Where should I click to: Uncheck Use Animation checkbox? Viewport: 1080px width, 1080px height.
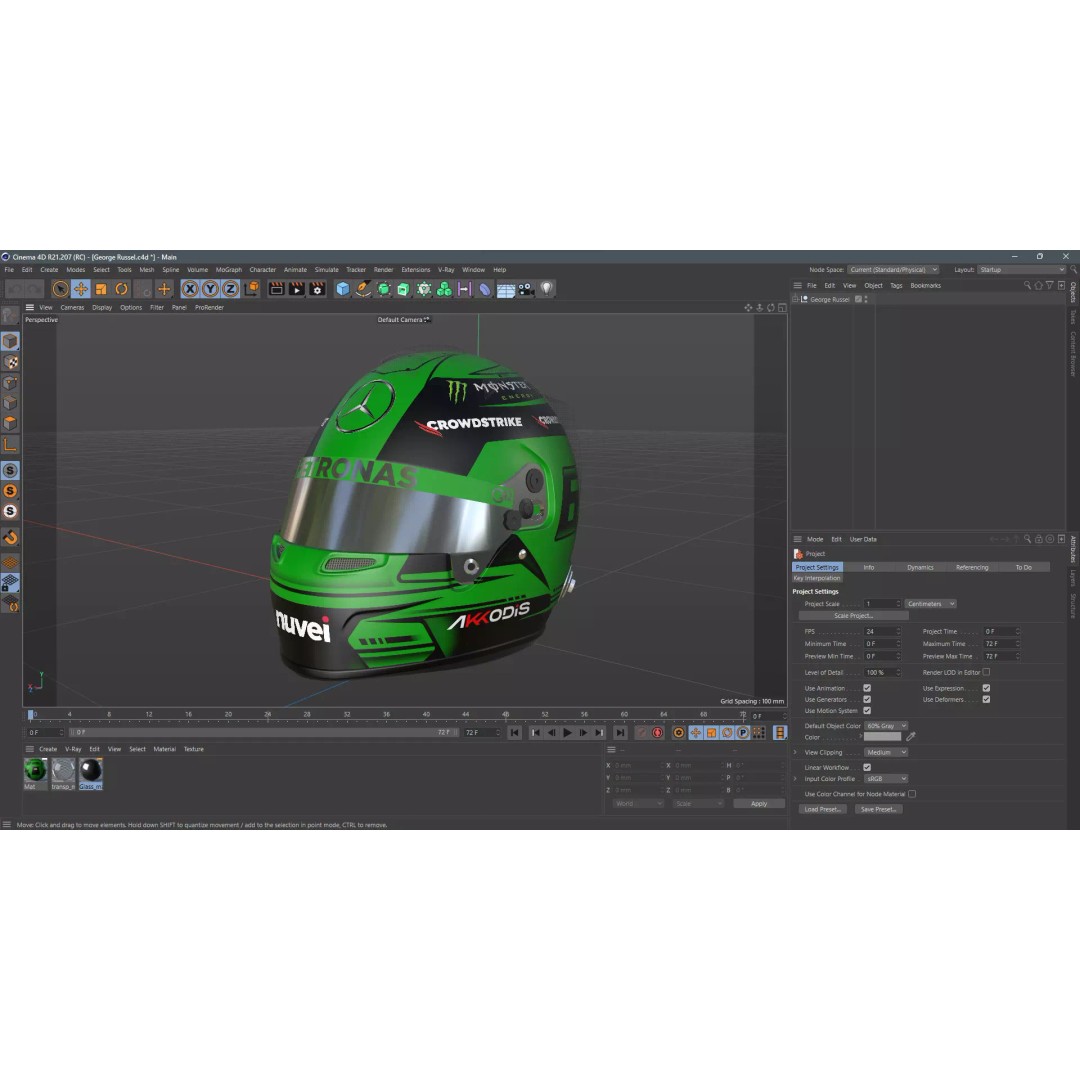[867, 688]
